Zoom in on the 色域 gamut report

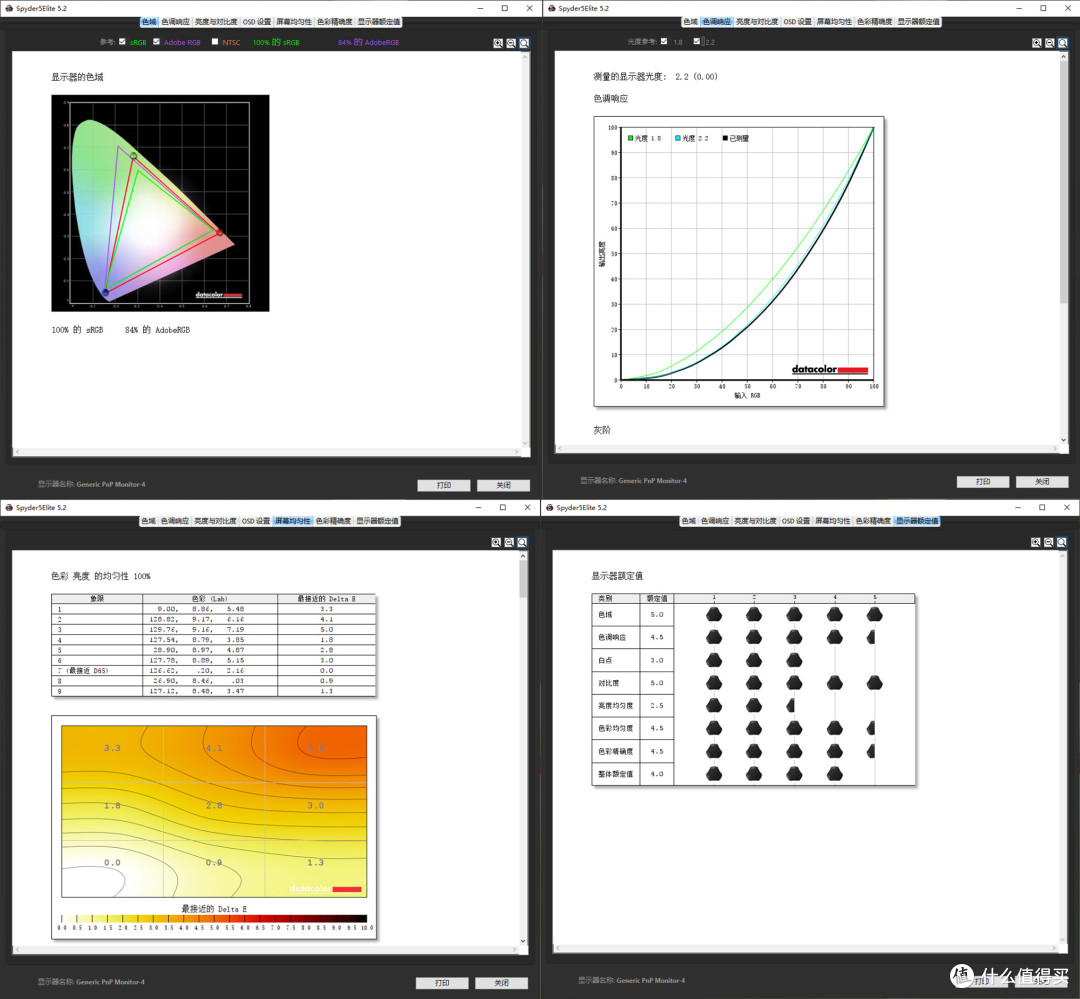coord(498,43)
